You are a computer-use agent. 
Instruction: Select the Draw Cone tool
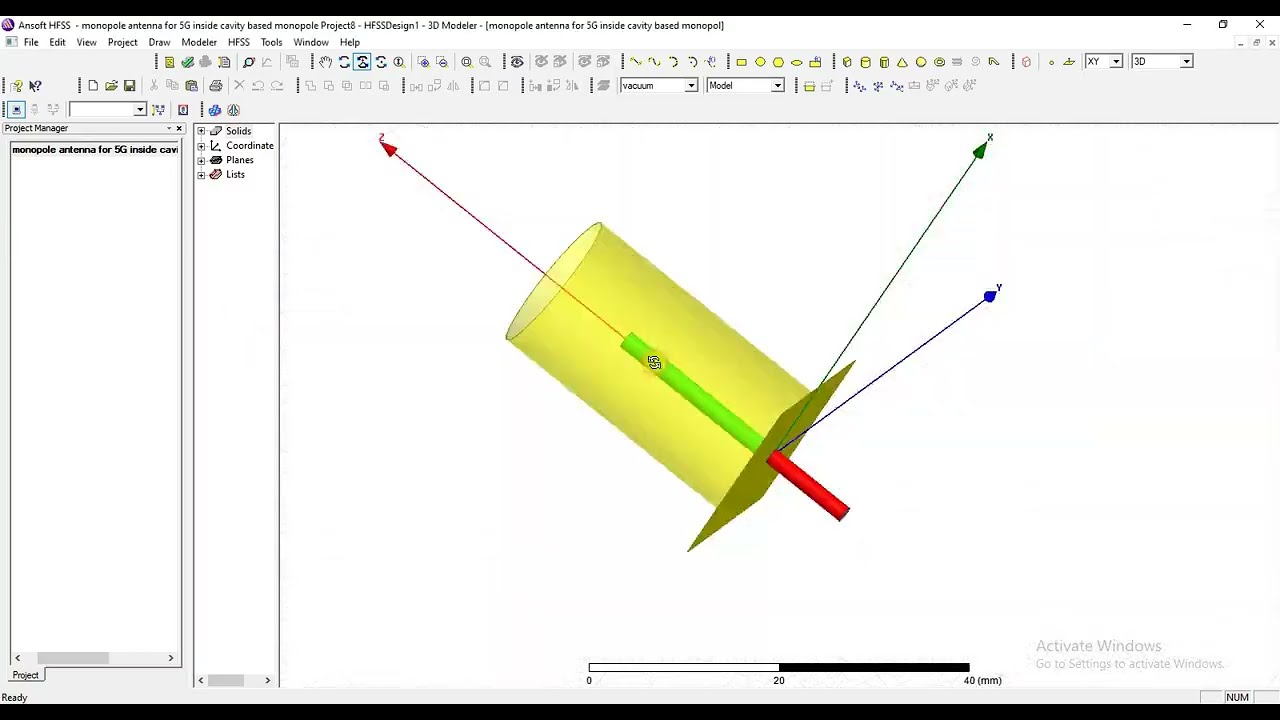pyautogui.click(x=902, y=62)
